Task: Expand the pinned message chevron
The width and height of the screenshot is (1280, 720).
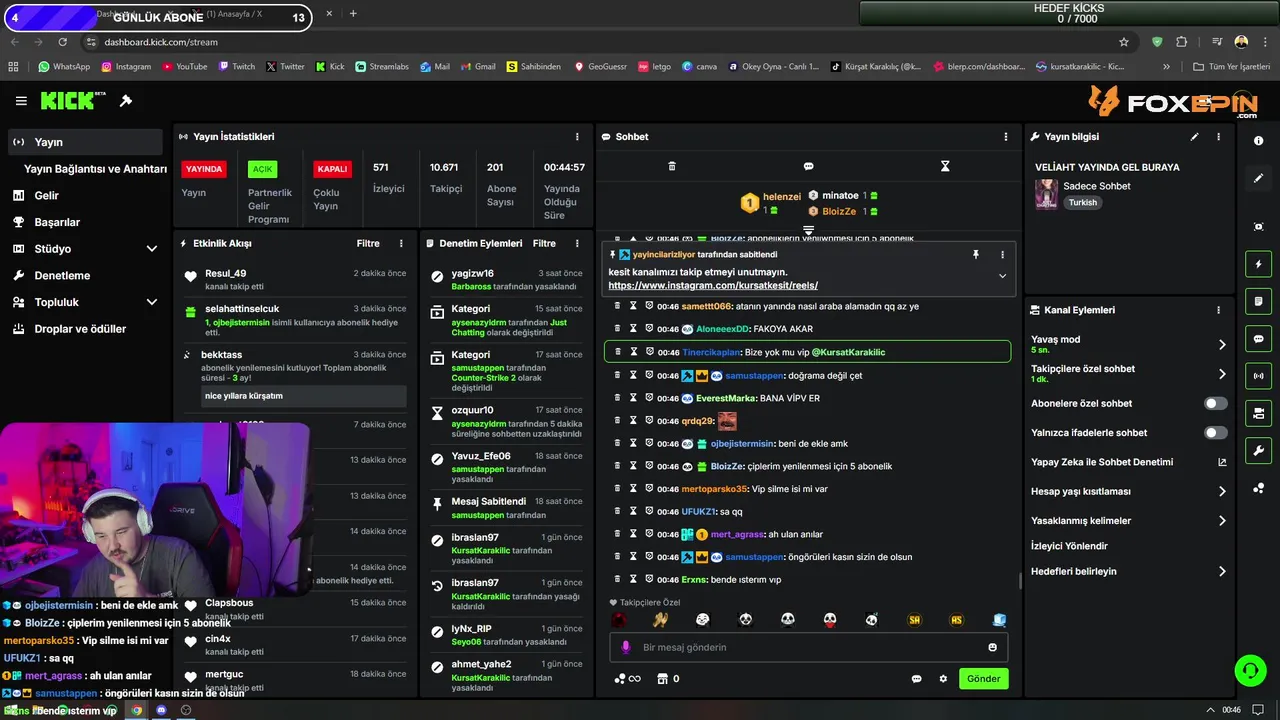Action: click(x=1002, y=276)
